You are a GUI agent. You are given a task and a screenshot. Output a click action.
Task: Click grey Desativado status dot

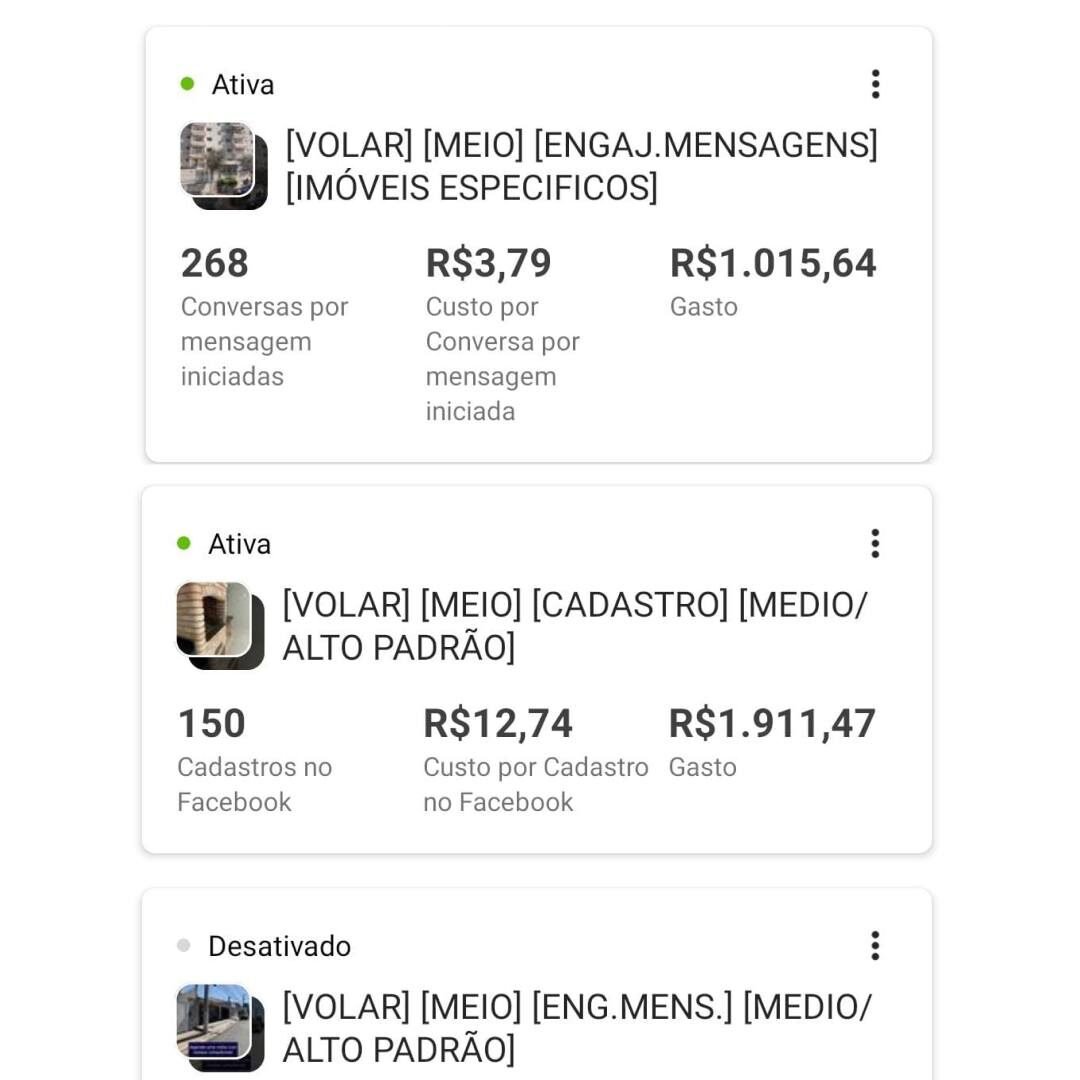(x=183, y=946)
